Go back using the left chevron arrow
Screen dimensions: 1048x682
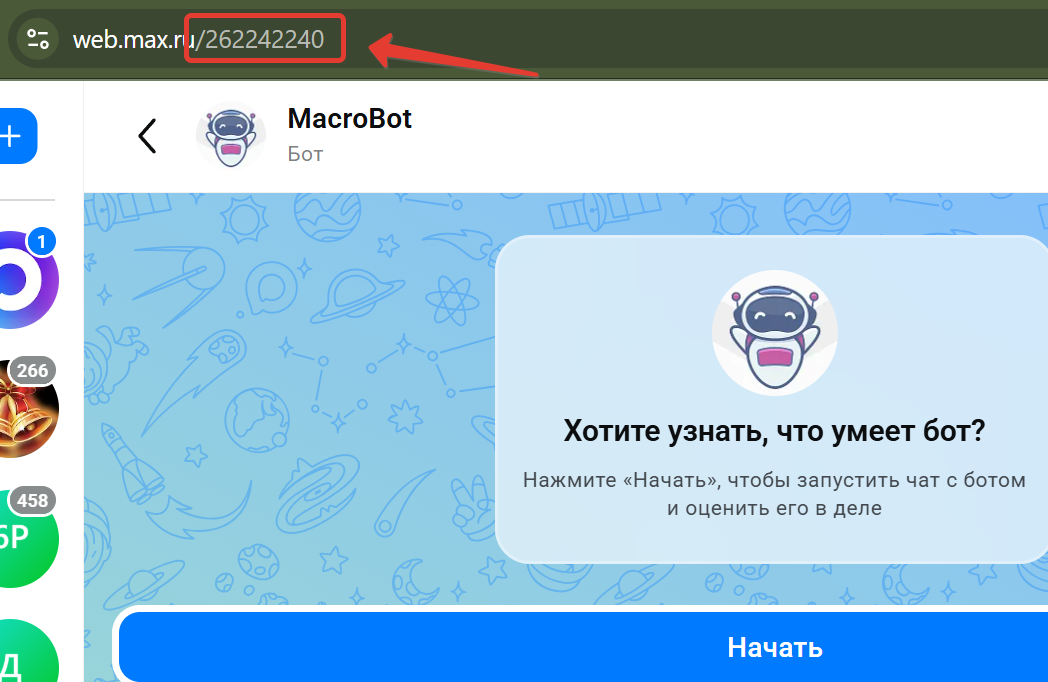[x=147, y=136]
